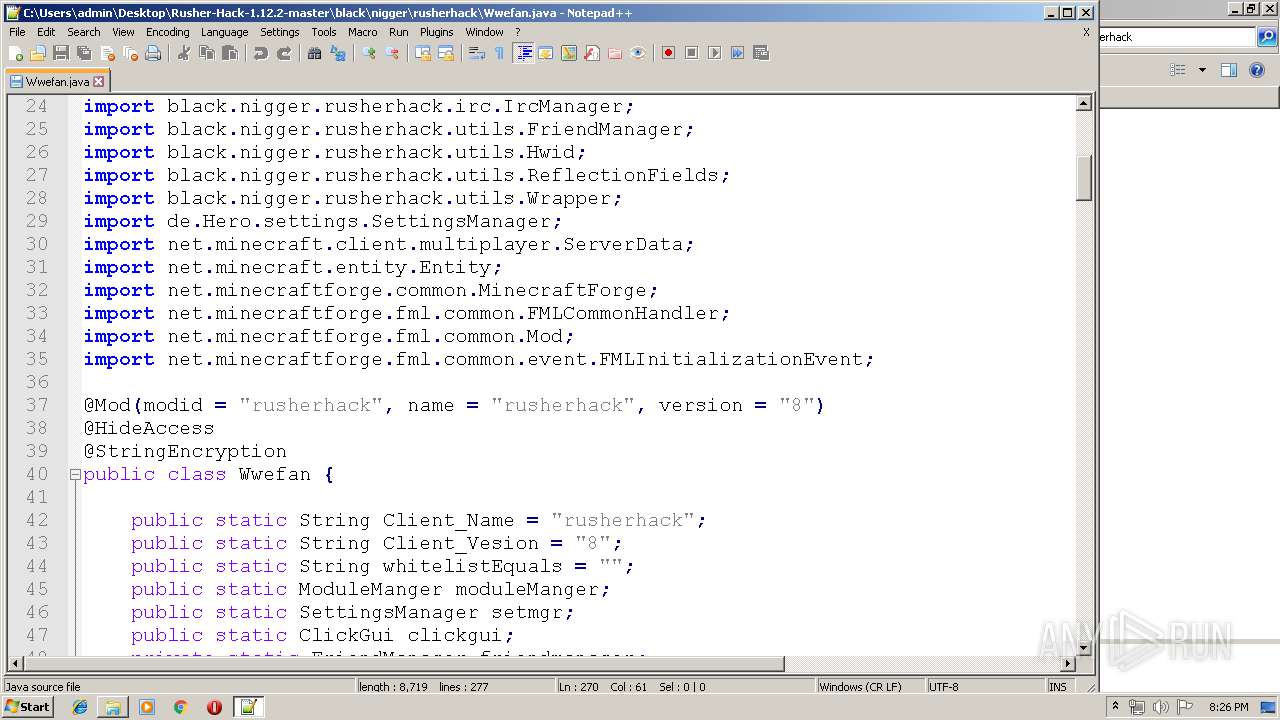Click the Close All toolbar icon
This screenshot has width=1280, height=720.
pos(130,53)
